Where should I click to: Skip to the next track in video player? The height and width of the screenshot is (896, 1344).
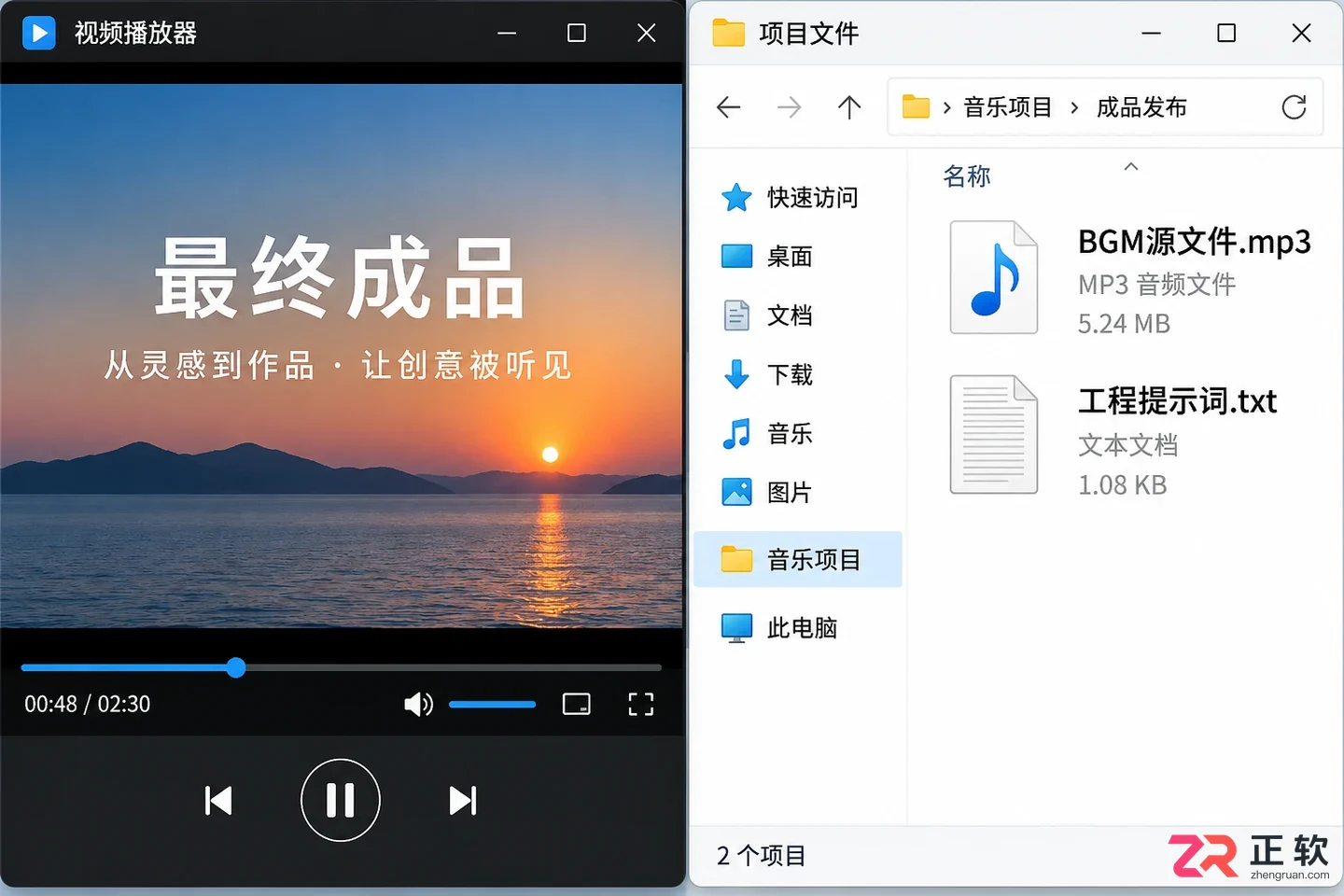(x=463, y=800)
